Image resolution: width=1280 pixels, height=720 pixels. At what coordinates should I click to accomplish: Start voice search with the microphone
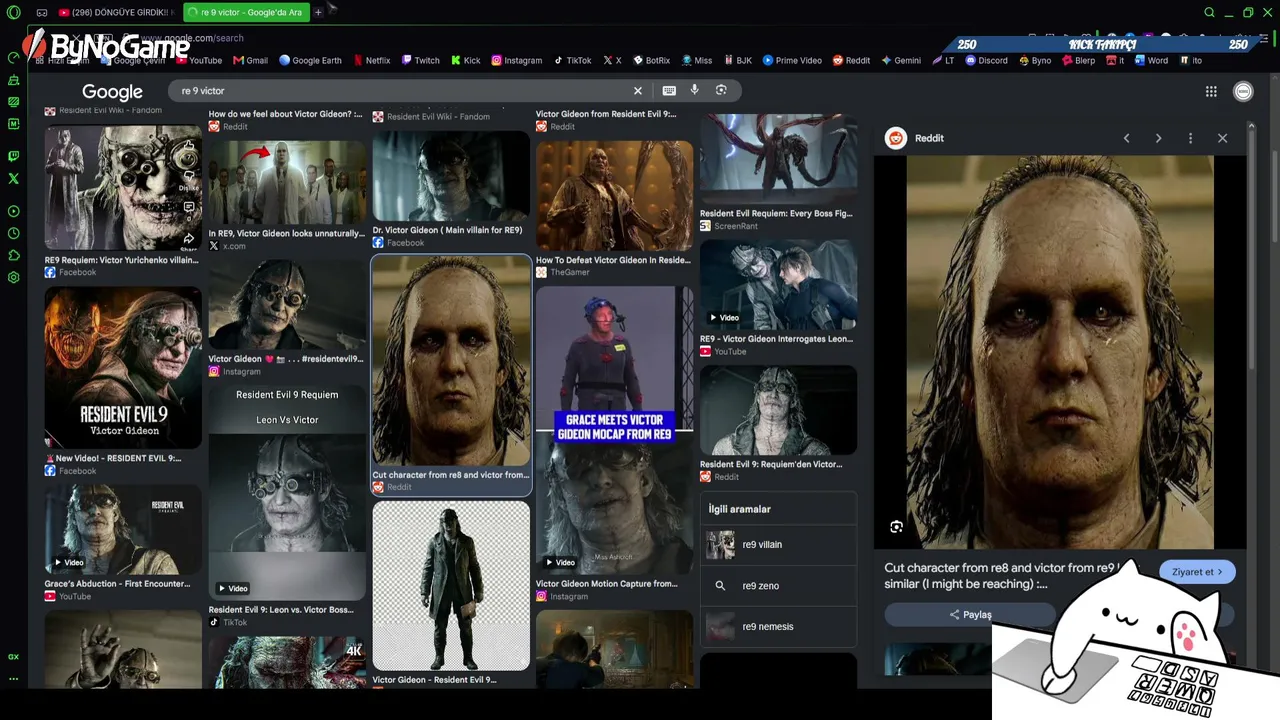695,91
